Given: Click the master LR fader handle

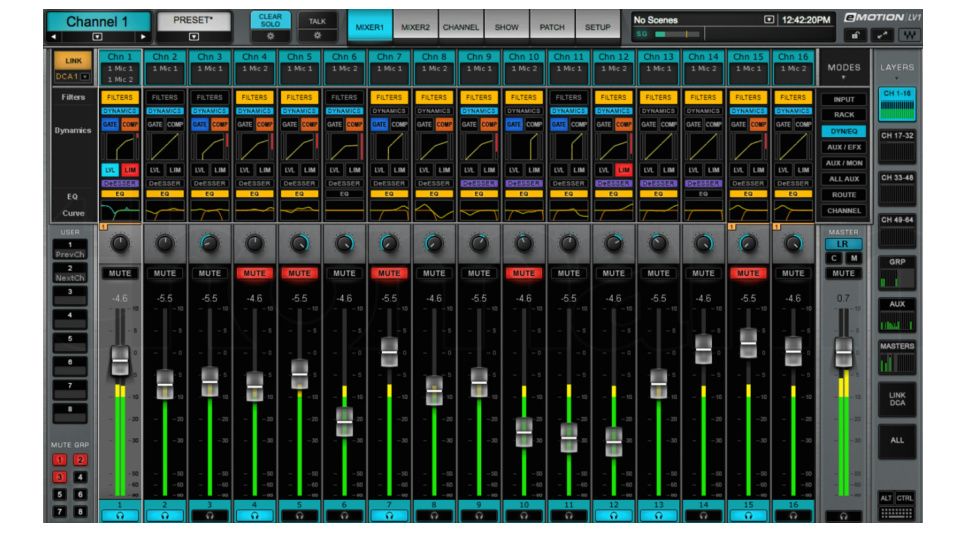Looking at the screenshot, I should click(843, 352).
